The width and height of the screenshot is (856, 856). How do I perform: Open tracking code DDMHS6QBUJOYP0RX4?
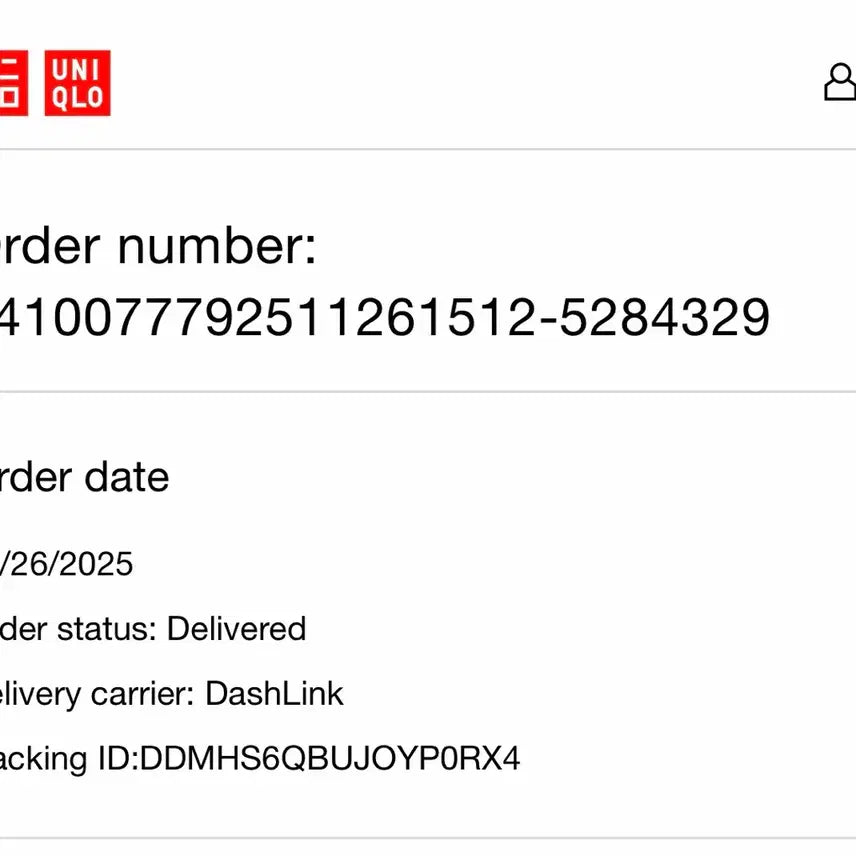pyautogui.click(x=330, y=758)
